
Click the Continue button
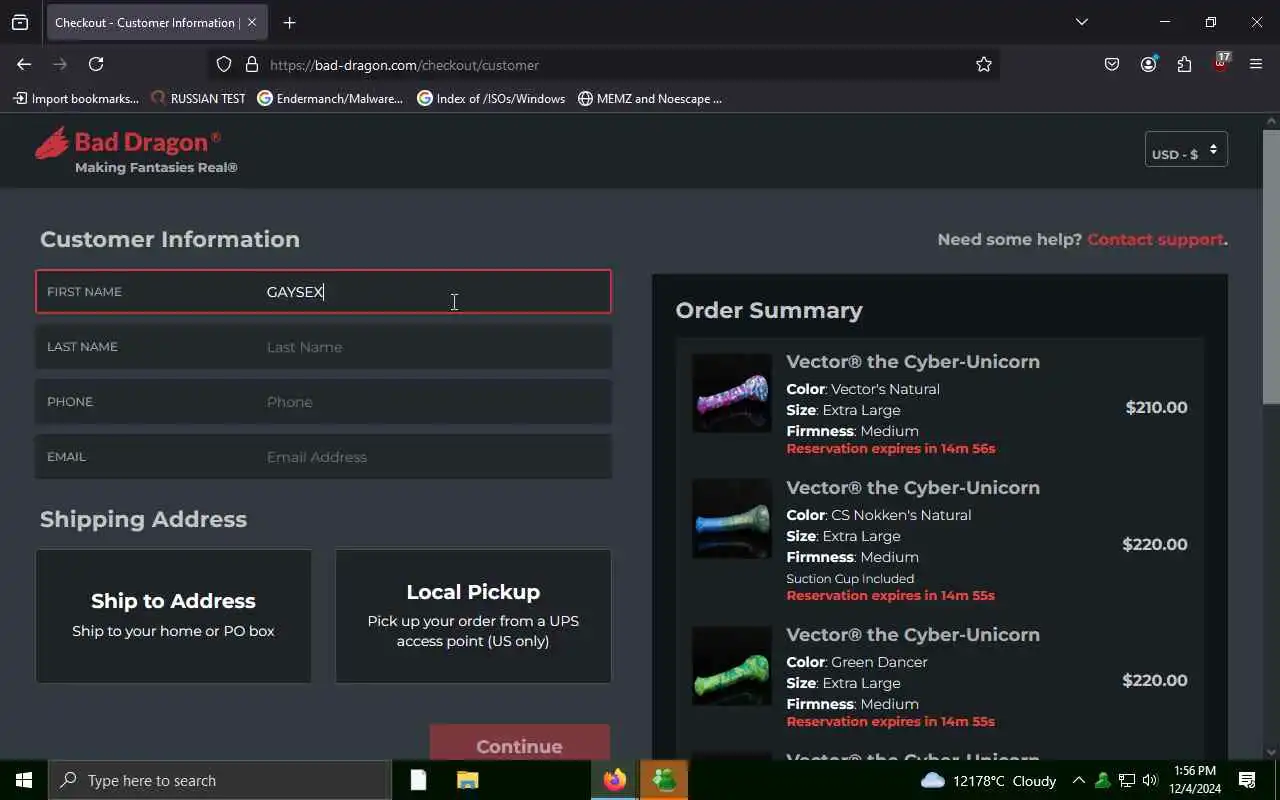[x=520, y=742]
